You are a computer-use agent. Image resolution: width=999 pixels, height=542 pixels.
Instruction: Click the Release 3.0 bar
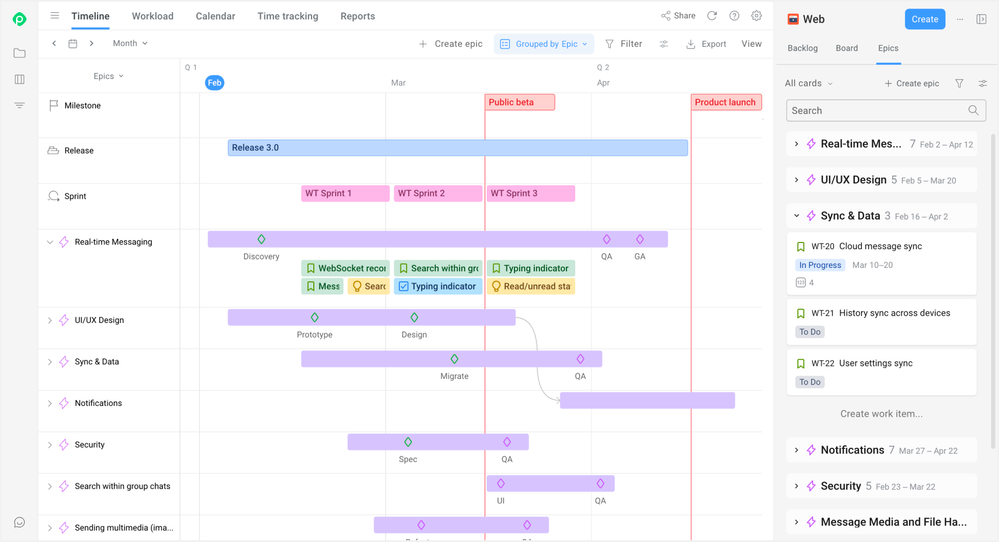pyautogui.click(x=457, y=148)
